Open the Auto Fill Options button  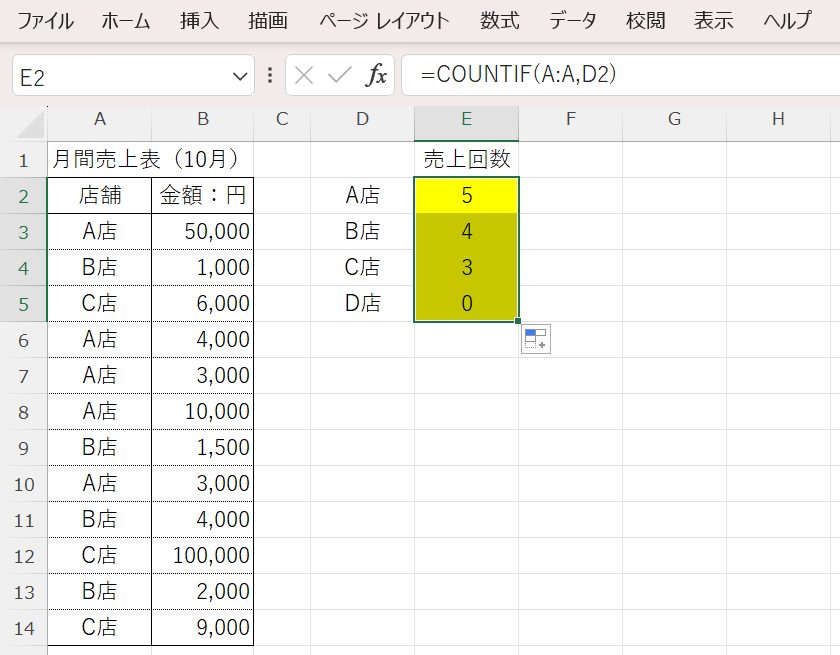pos(535,340)
